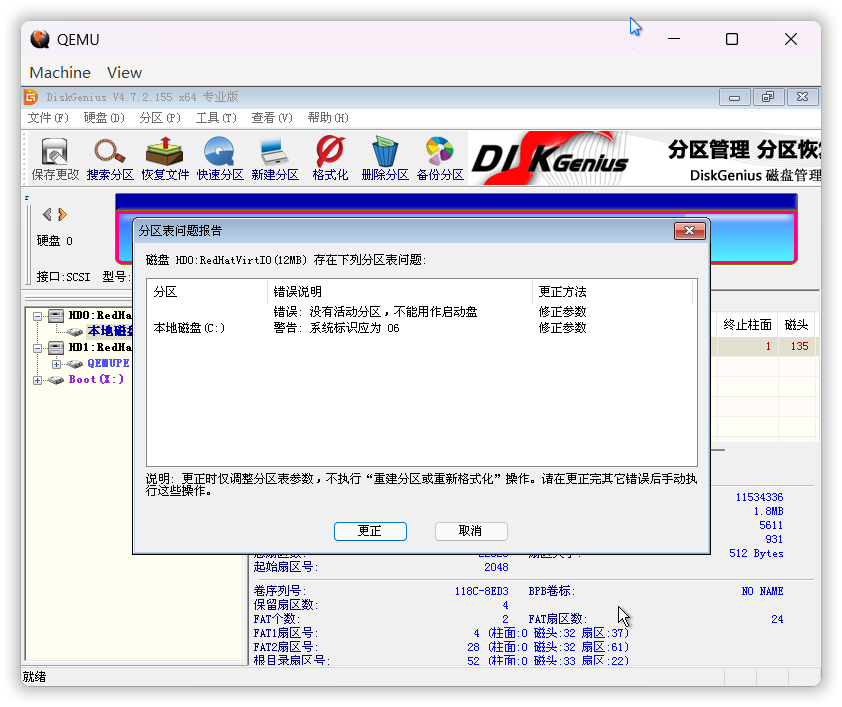The width and height of the screenshot is (842, 707).
Task: Open the QEMU View menu
Action: (x=124, y=72)
